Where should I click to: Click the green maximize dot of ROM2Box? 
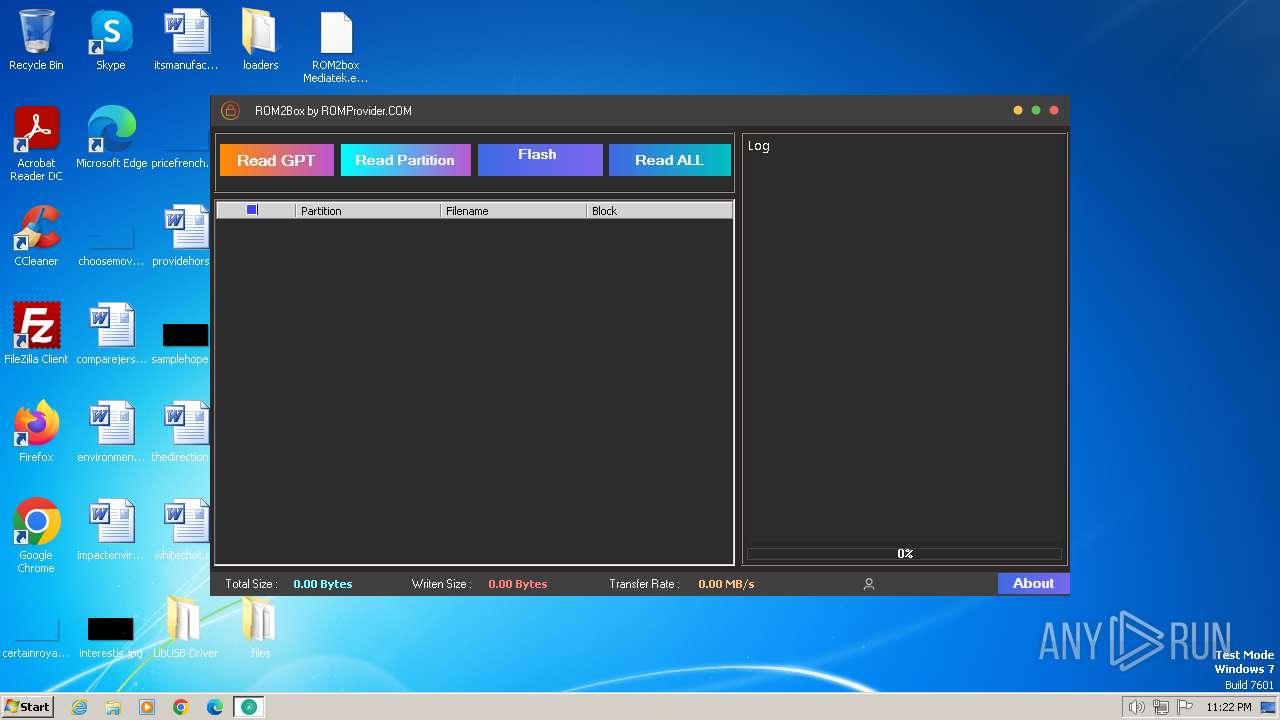pos(1036,110)
